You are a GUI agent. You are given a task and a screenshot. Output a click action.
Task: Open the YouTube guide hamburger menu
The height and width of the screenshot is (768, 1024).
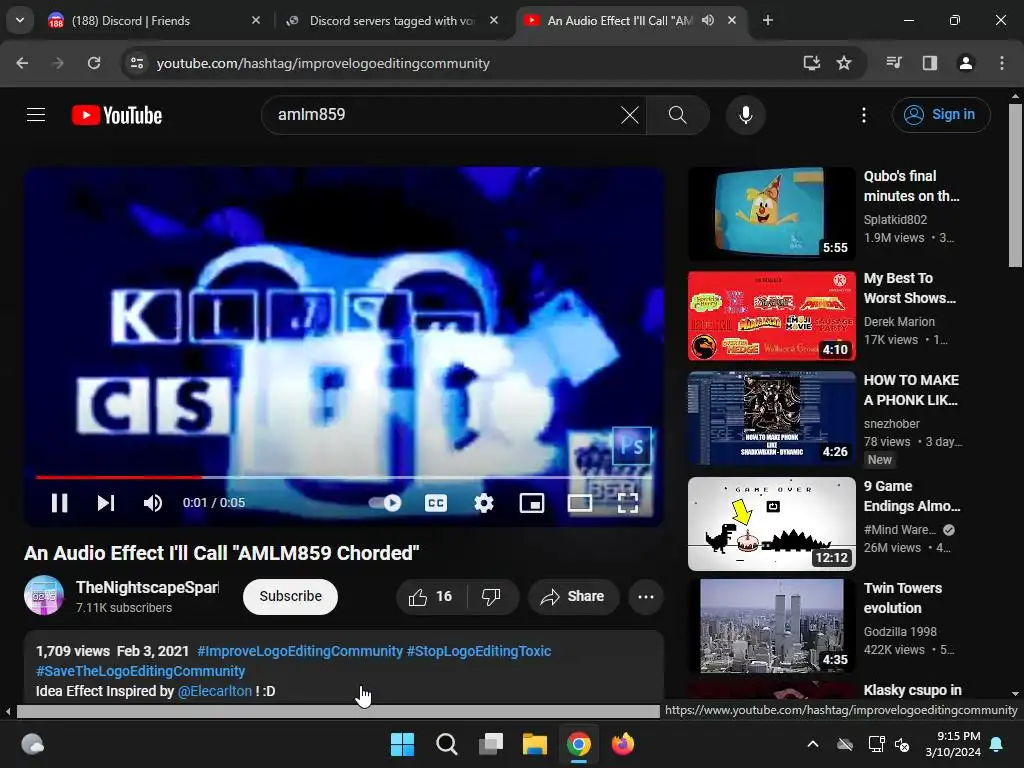(36, 115)
